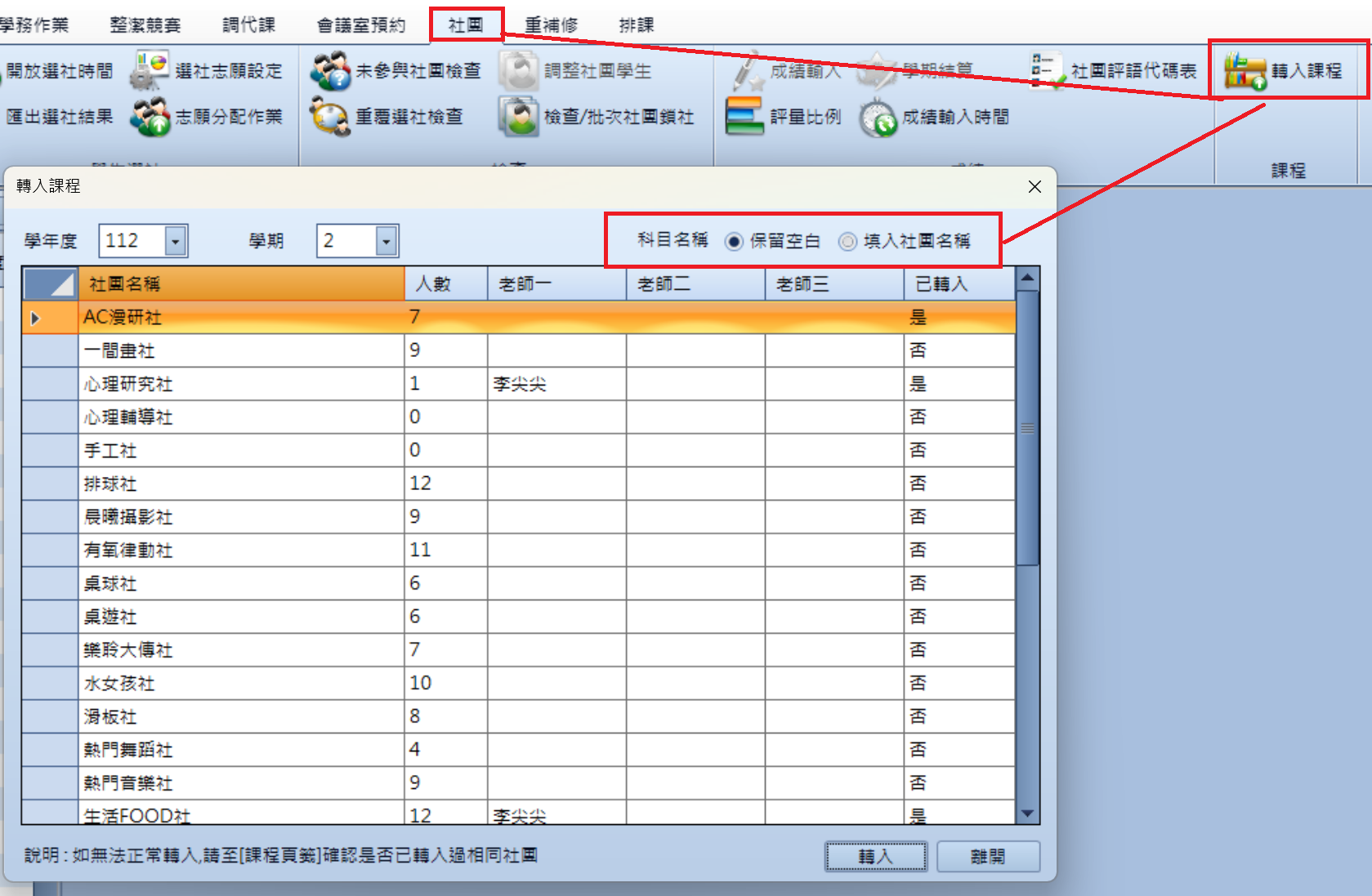Select row 滑板社
Screen dimensions: 1372x896
pos(519,716)
